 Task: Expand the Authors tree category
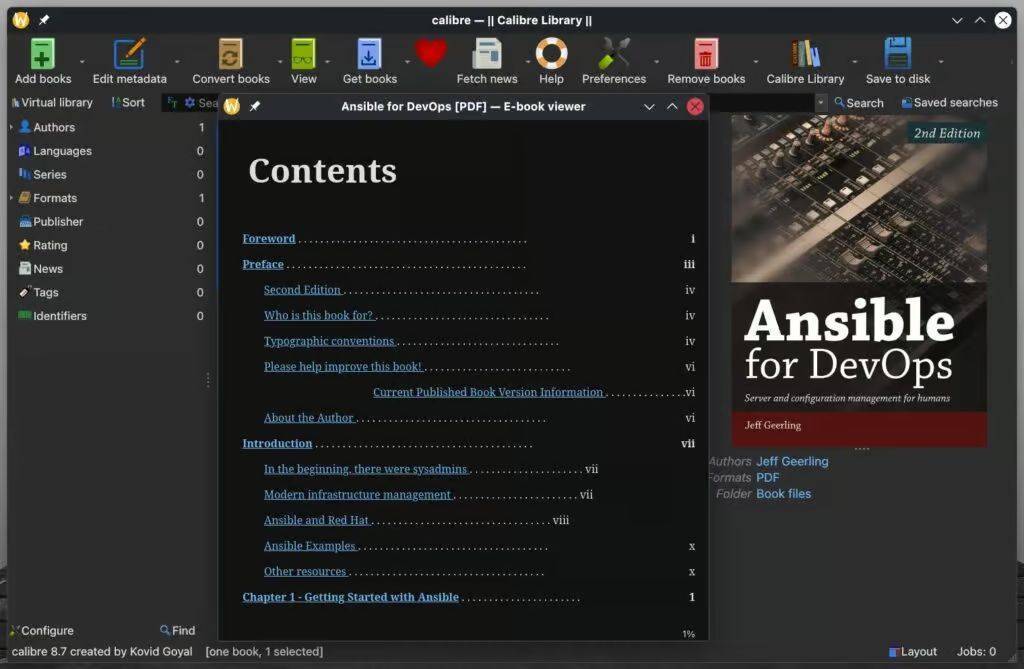pos(11,127)
